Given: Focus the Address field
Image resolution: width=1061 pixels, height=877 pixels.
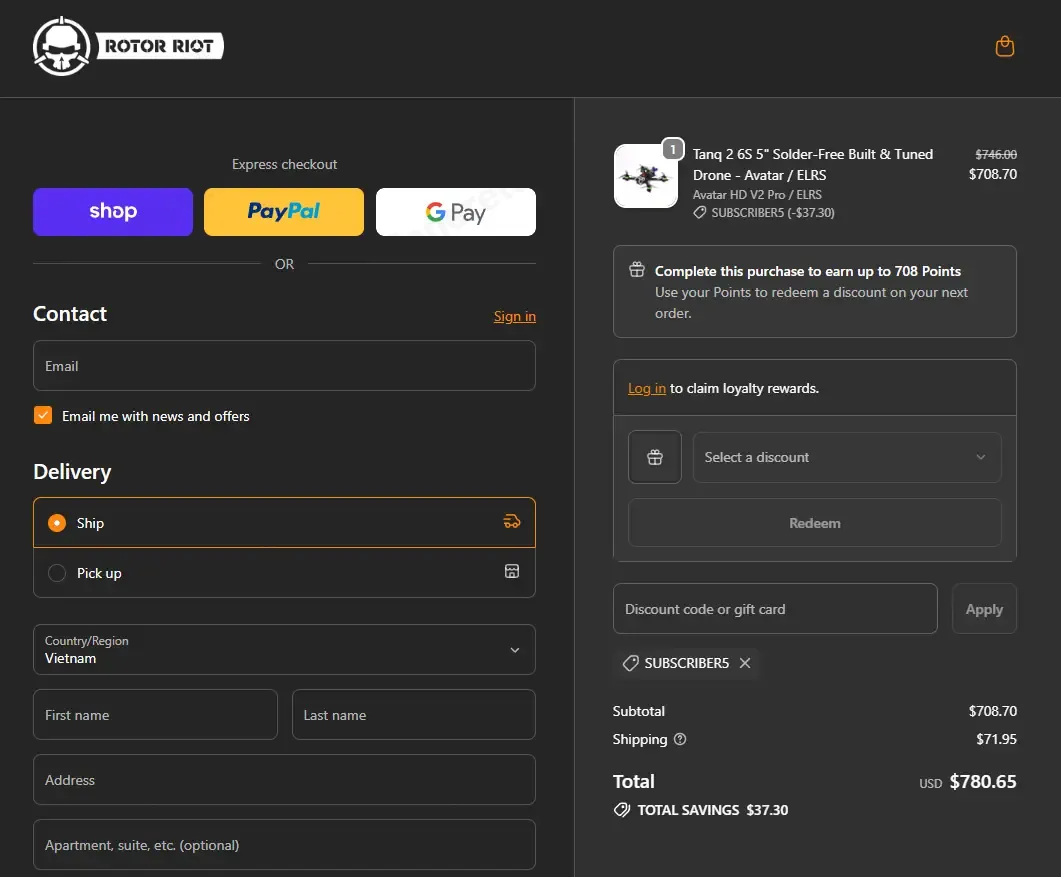Looking at the screenshot, I should (284, 780).
